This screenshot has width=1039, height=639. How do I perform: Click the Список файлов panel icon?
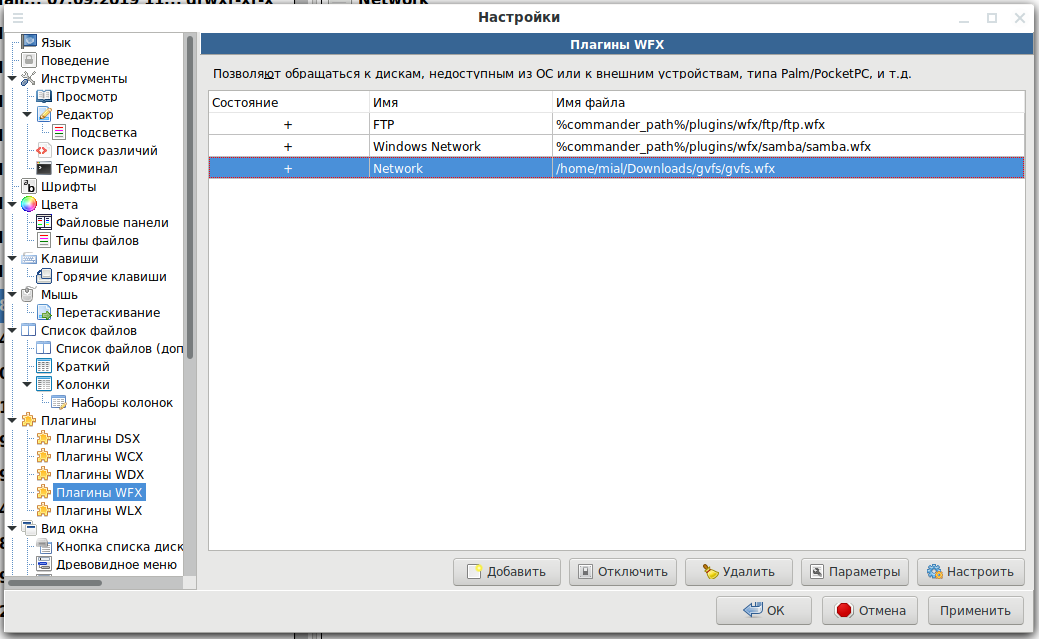click(x=28, y=330)
